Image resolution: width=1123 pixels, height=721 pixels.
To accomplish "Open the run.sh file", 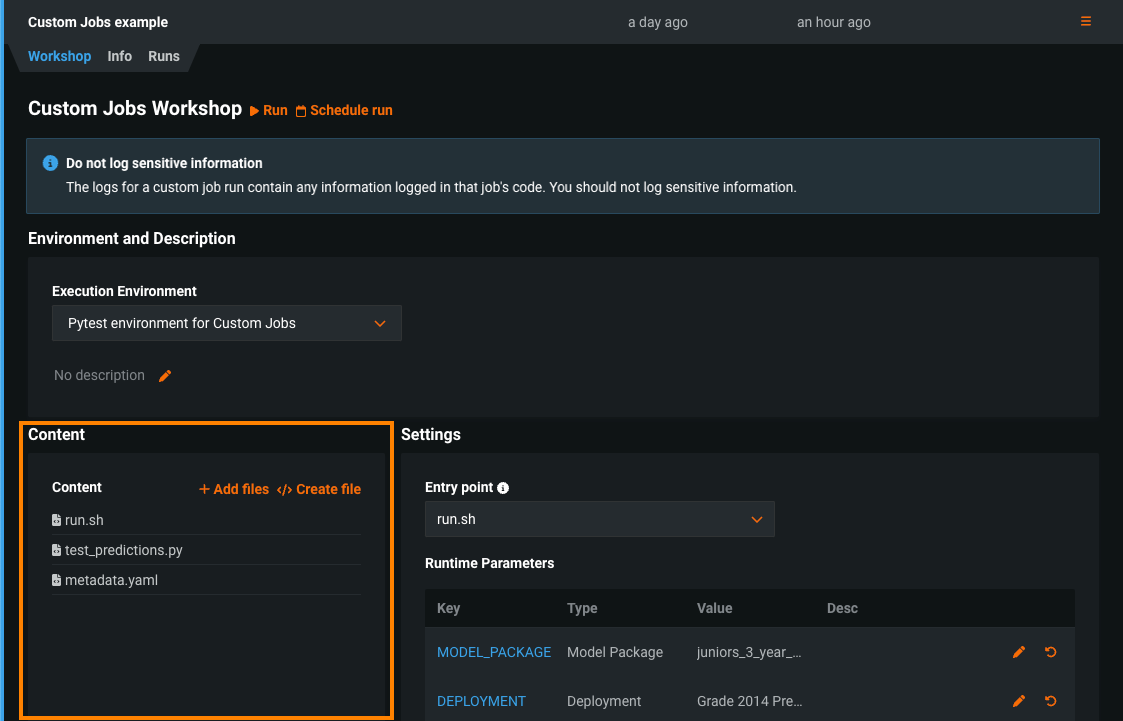I will (x=84, y=520).
